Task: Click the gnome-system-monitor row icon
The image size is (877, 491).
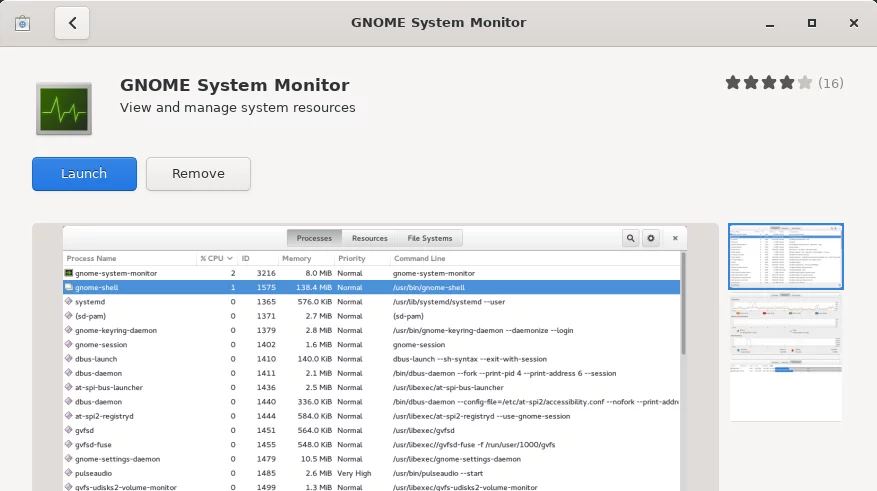Action: pyautogui.click(x=69, y=273)
